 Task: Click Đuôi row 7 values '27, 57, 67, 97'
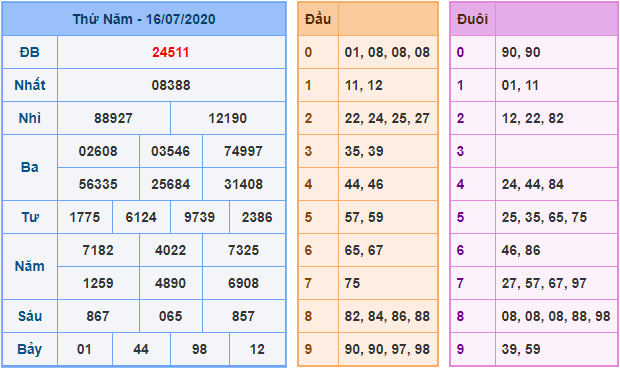click(x=544, y=283)
